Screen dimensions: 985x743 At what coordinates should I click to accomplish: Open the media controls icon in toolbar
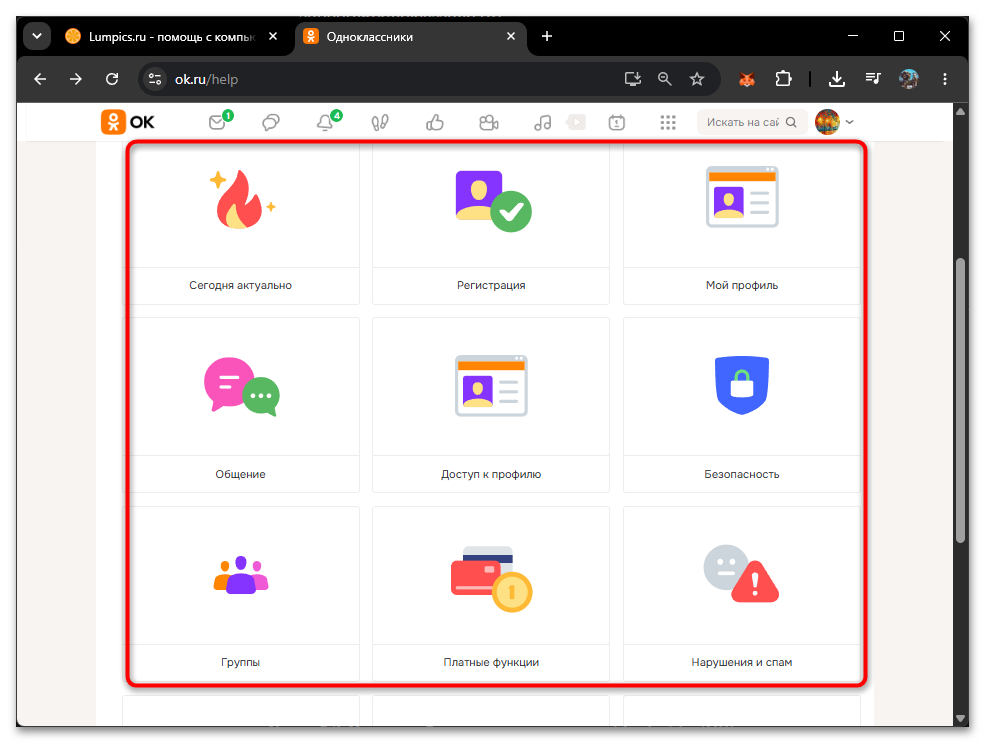pyautogui.click(x=873, y=79)
